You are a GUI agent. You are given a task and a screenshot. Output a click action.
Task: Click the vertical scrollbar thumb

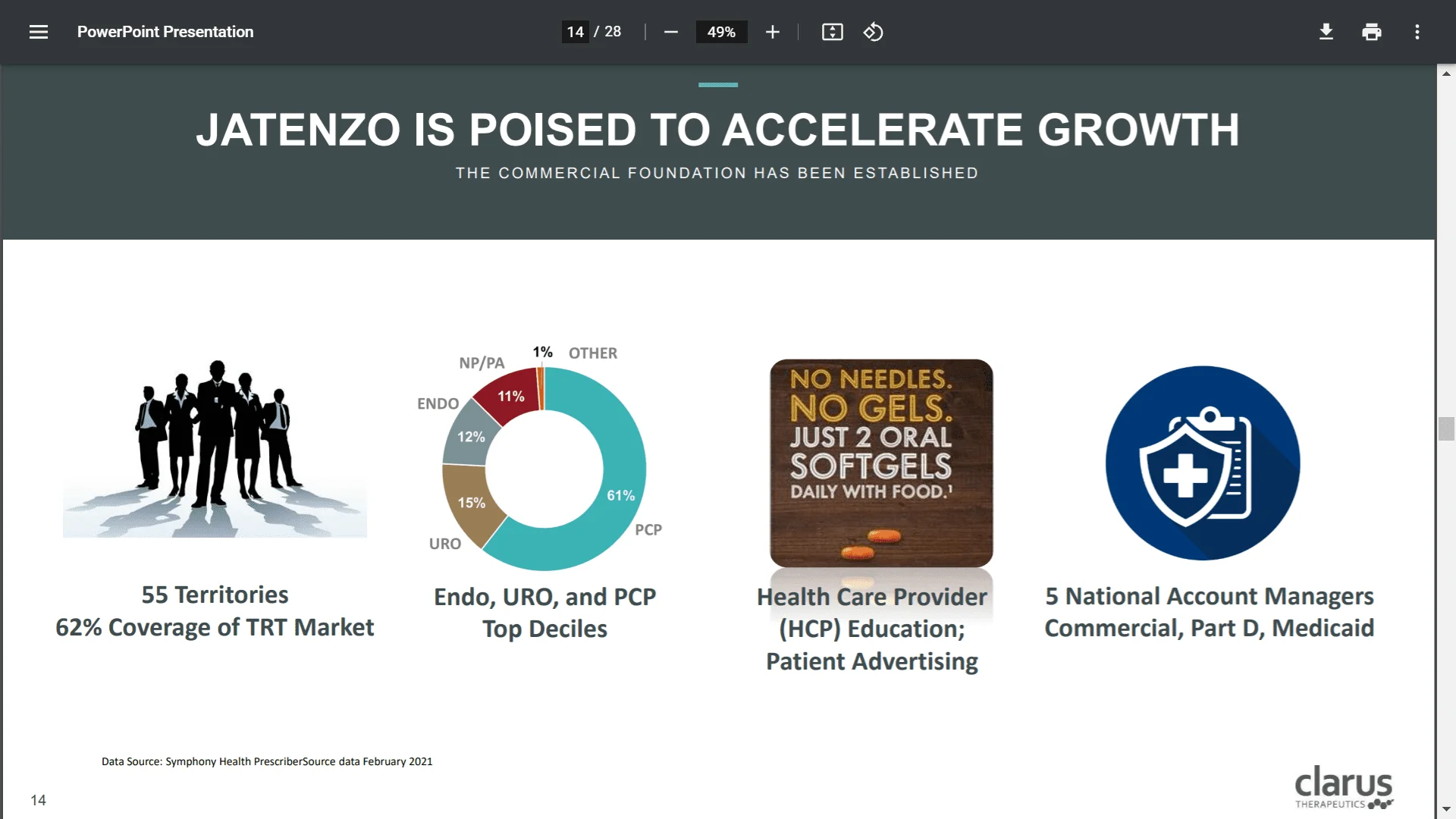pyautogui.click(x=1446, y=428)
